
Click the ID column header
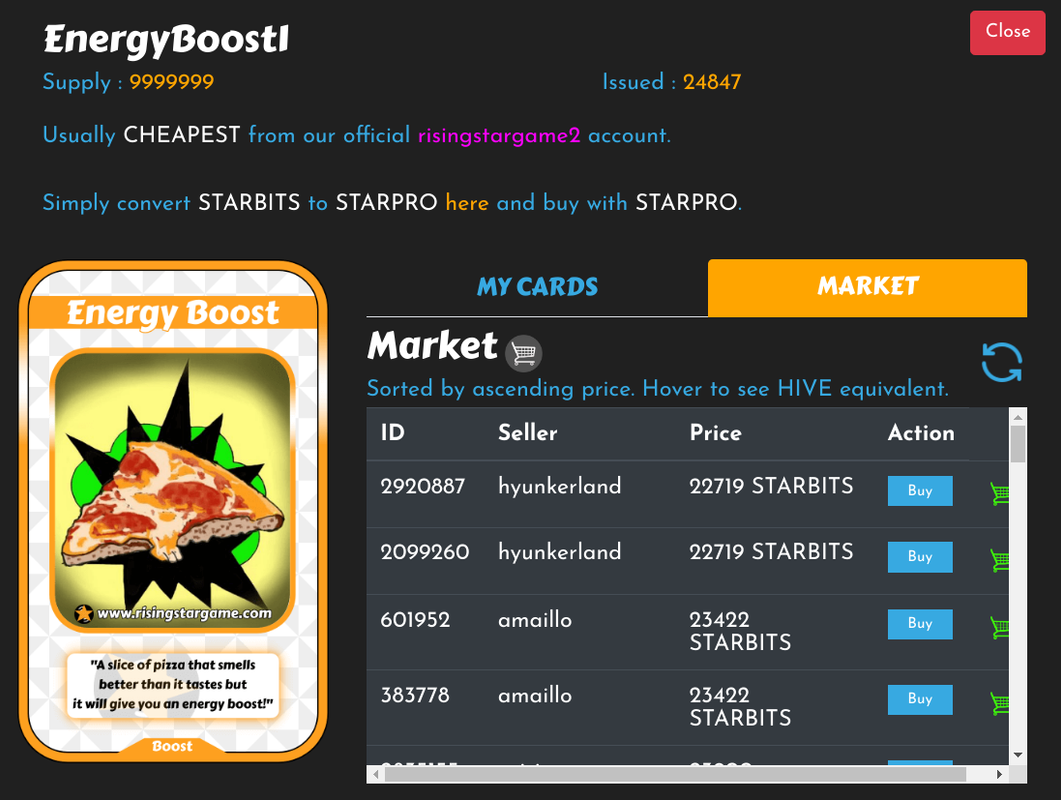(392, 432)
